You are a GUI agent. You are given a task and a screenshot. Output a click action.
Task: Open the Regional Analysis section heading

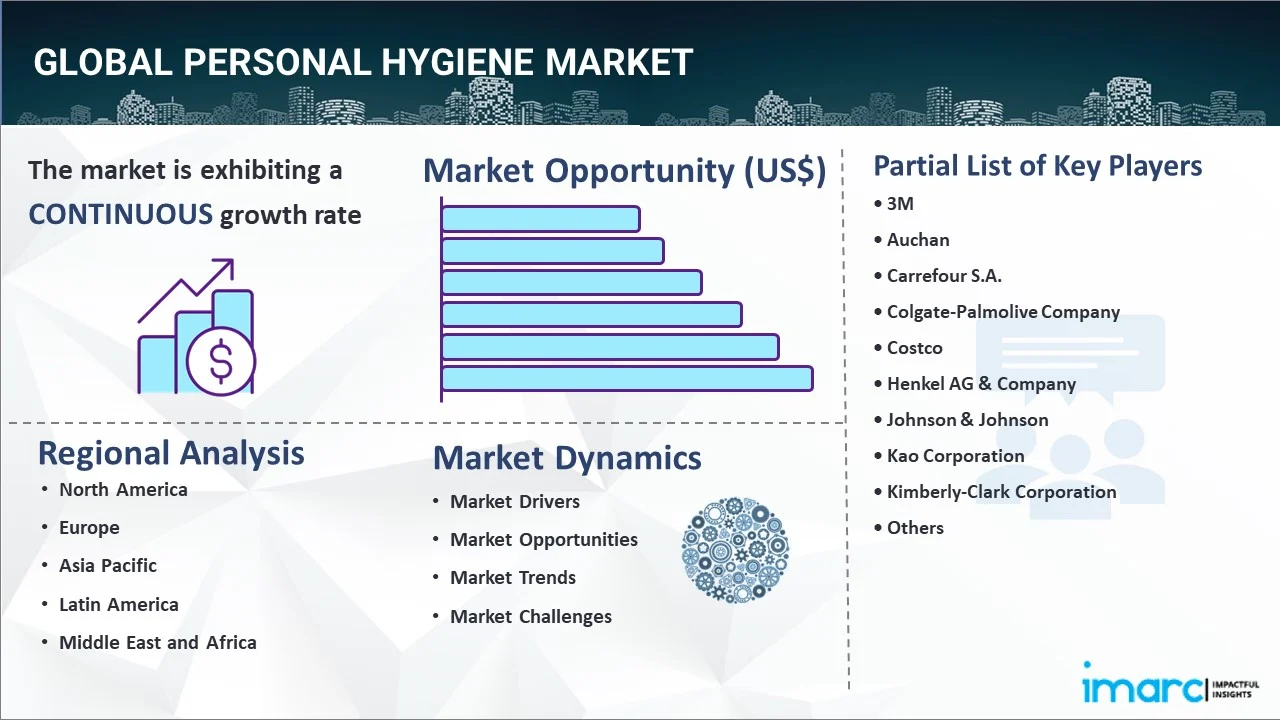pyautogui.click(x=170, y=454)
